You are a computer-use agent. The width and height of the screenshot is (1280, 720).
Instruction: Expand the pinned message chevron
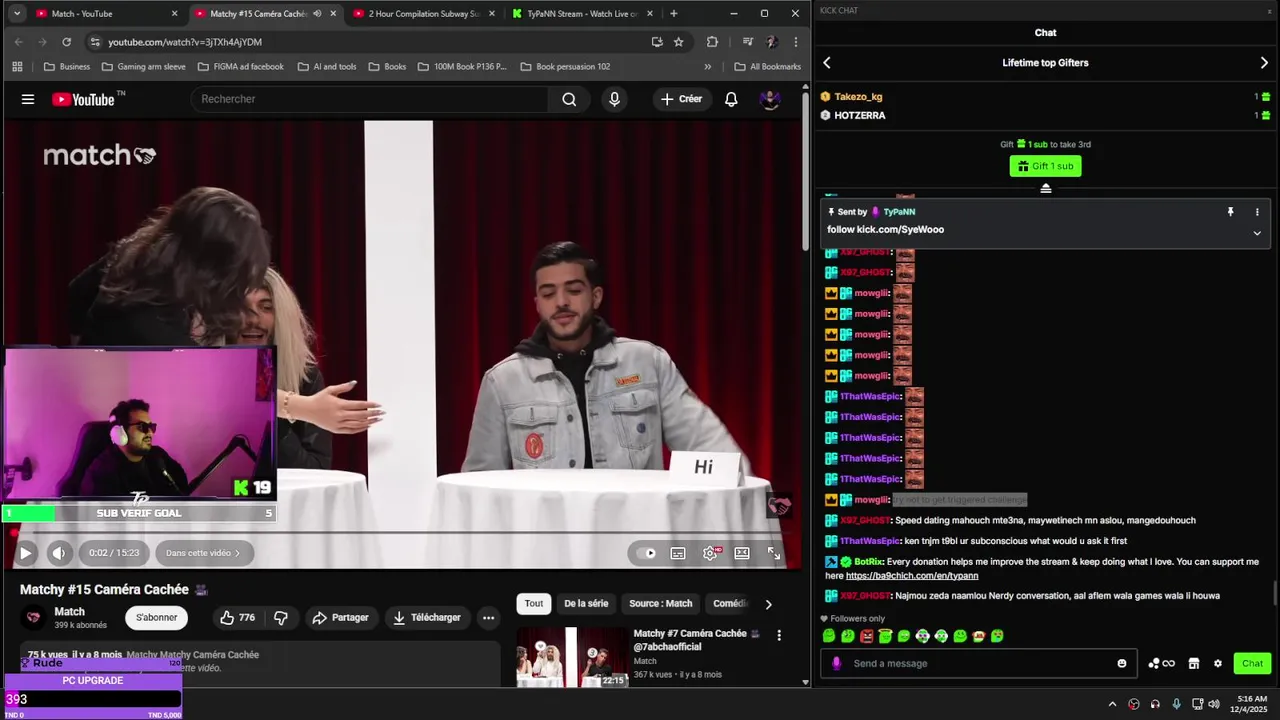(x=1257, y=233)
